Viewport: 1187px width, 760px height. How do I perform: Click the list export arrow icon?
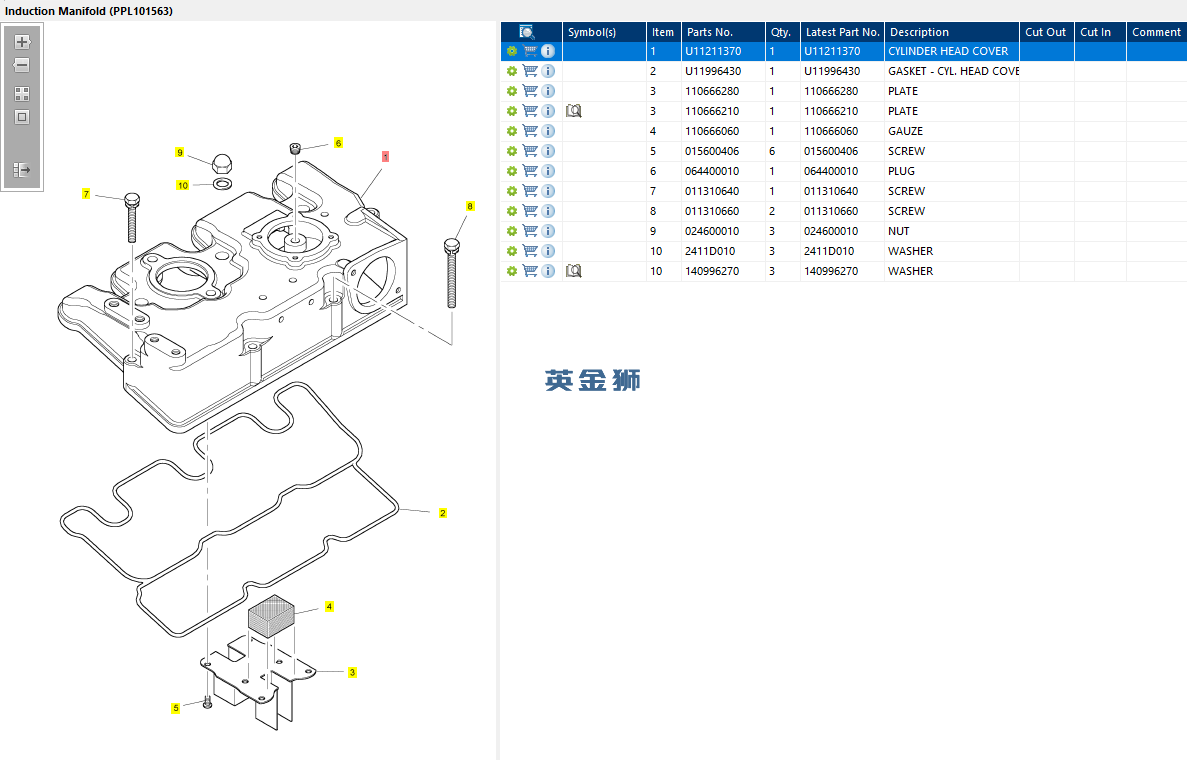(22, 170)
